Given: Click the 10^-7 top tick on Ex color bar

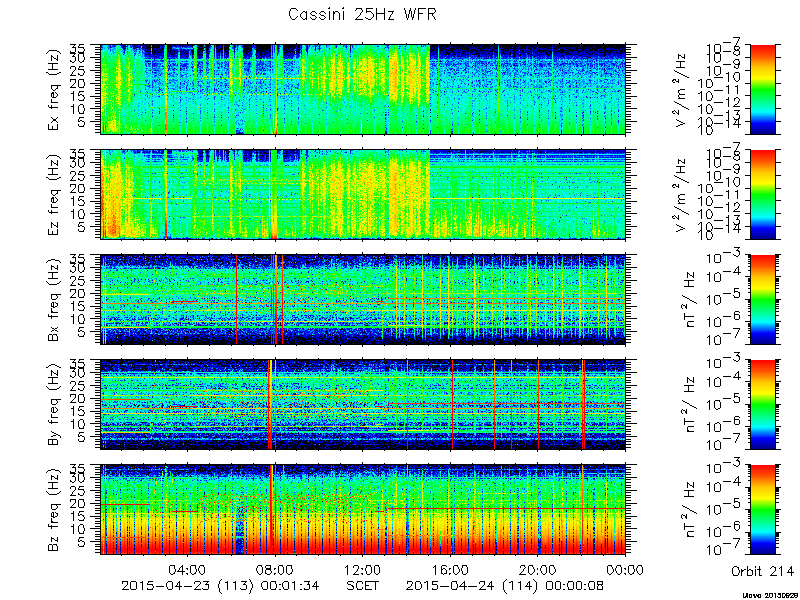Looking at the screenshot, I should [725, 48].
